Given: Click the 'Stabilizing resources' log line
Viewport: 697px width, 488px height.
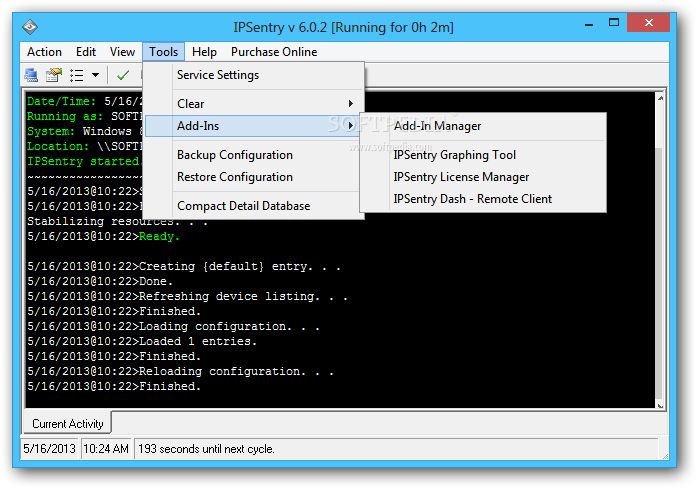Looking at the screenshot, I should (x=117, y=222).
